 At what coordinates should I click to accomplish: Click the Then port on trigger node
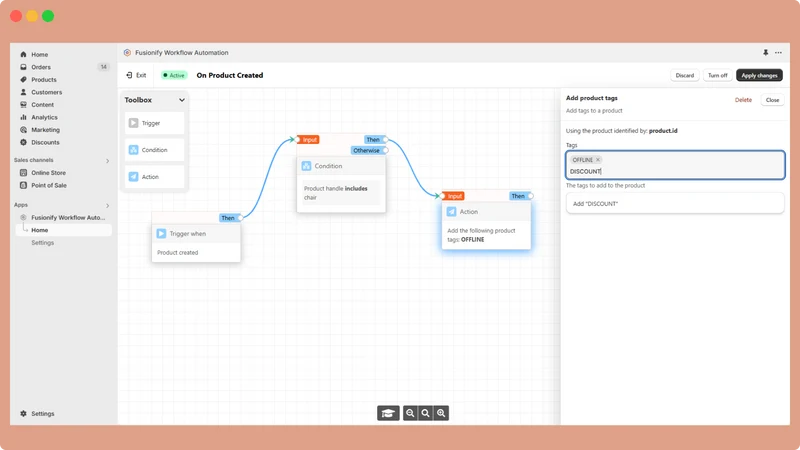click(240, 218)
